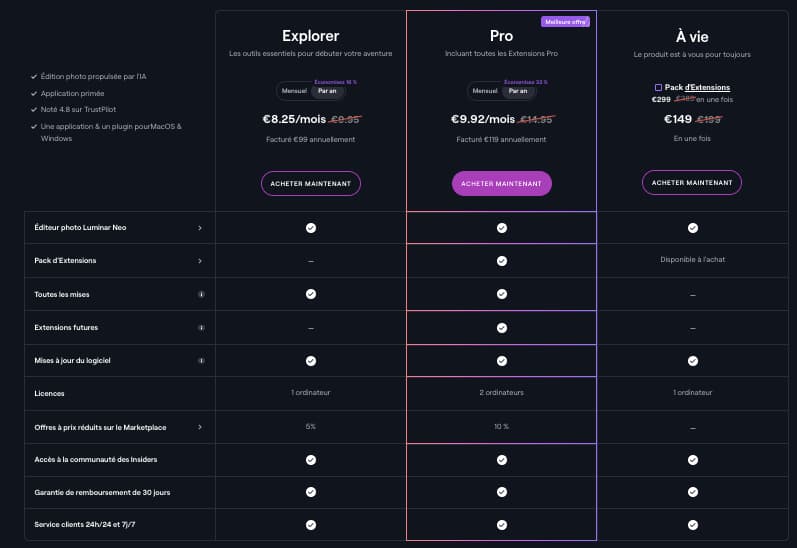Click À vie checkmark for Service clients 24h/24
This screenshot has height=548, width=797.
coord(693,525)
